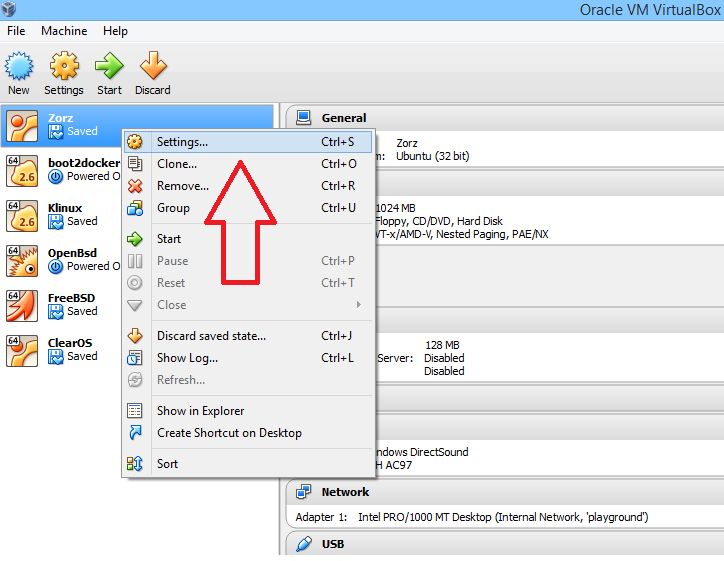Click the FreeBSD VM icon
The image size is (724, 561).
[22, 306]
